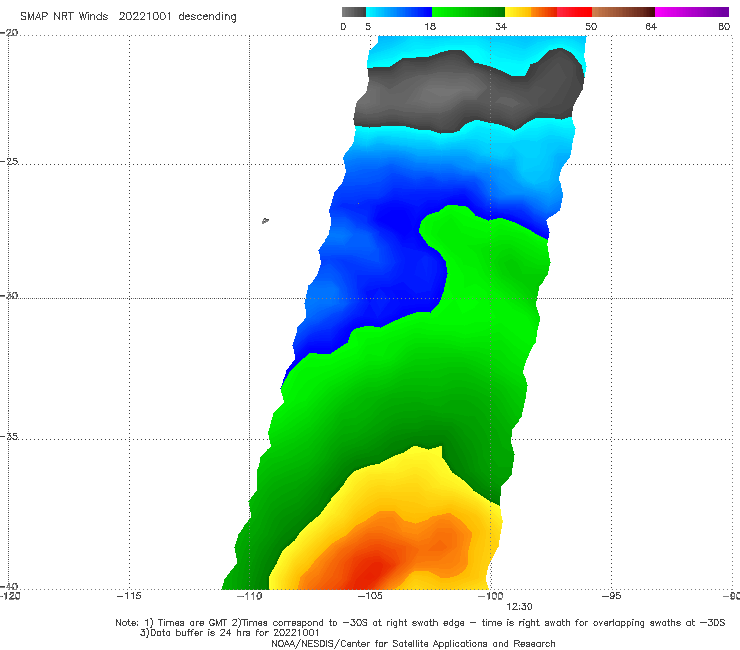Click the 'Times are GMT' note line
The image size is (740, 650).
[x=420, y=623]
